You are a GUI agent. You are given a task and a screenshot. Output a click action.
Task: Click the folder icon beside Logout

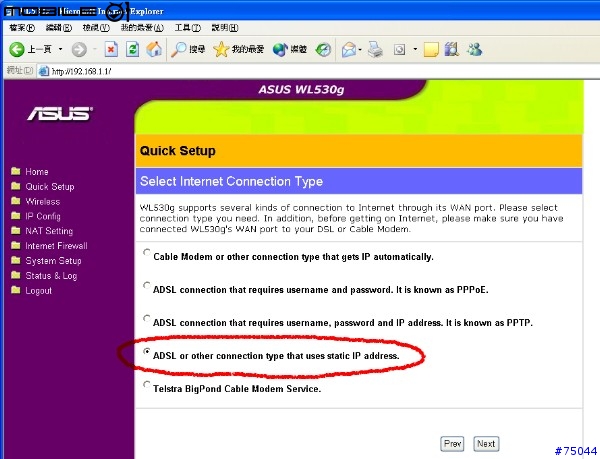[x=16, y=290]
